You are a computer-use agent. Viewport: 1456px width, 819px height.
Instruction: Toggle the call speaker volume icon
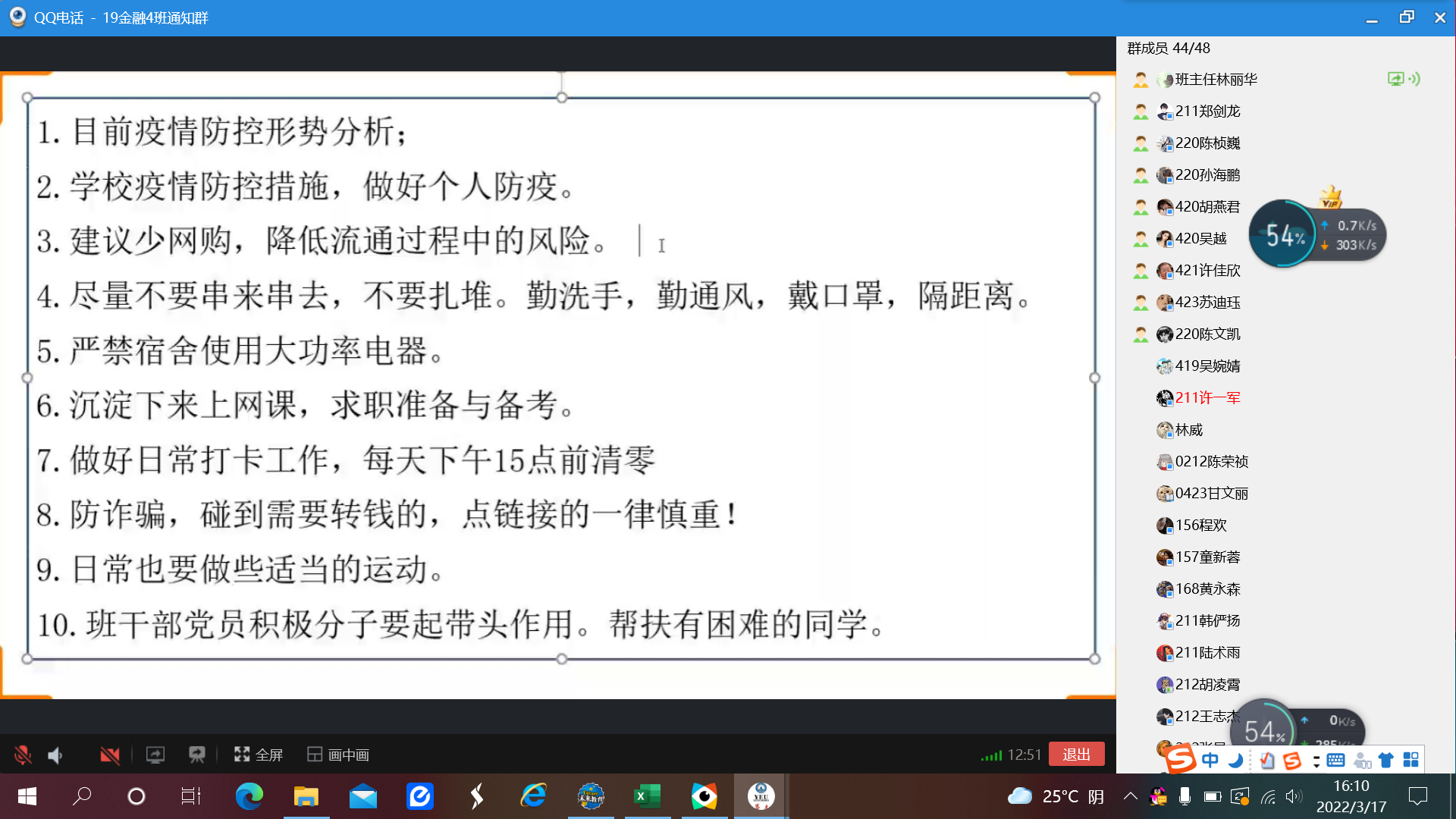point(55,755)
